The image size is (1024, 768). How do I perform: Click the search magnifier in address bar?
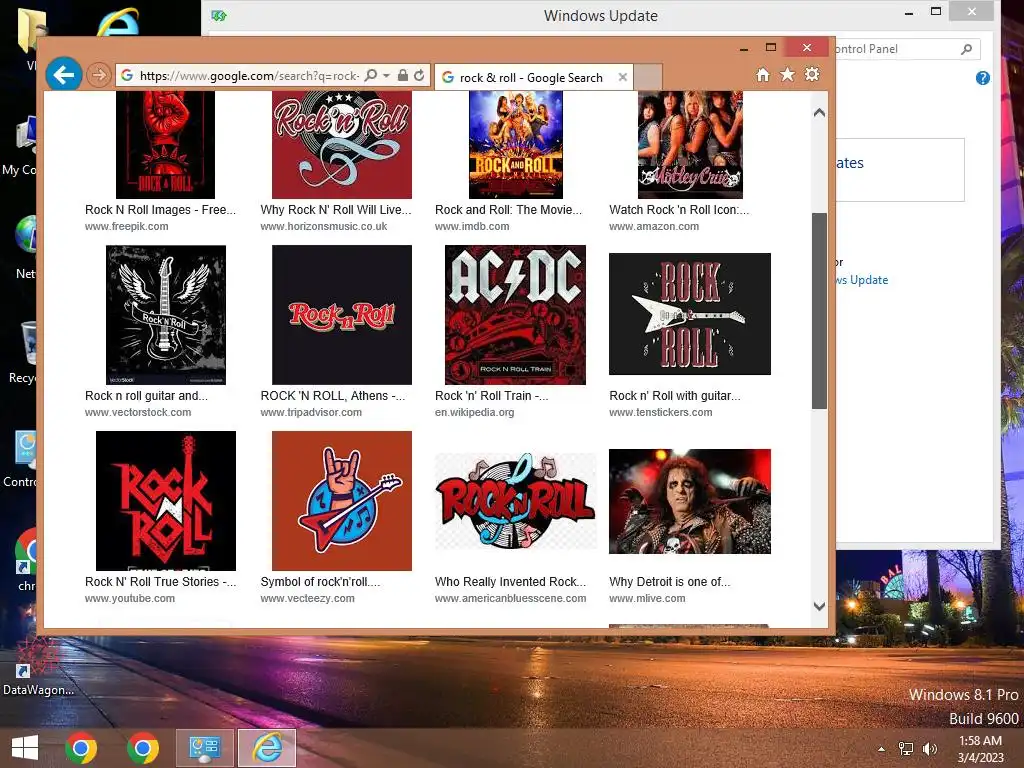(371, 75)
